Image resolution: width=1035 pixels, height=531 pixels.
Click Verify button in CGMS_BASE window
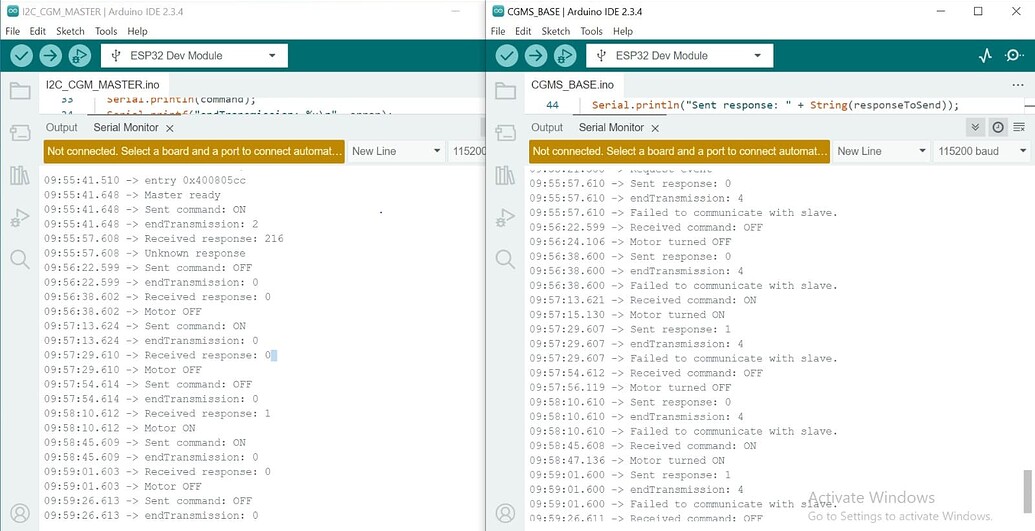pos(507,55)
